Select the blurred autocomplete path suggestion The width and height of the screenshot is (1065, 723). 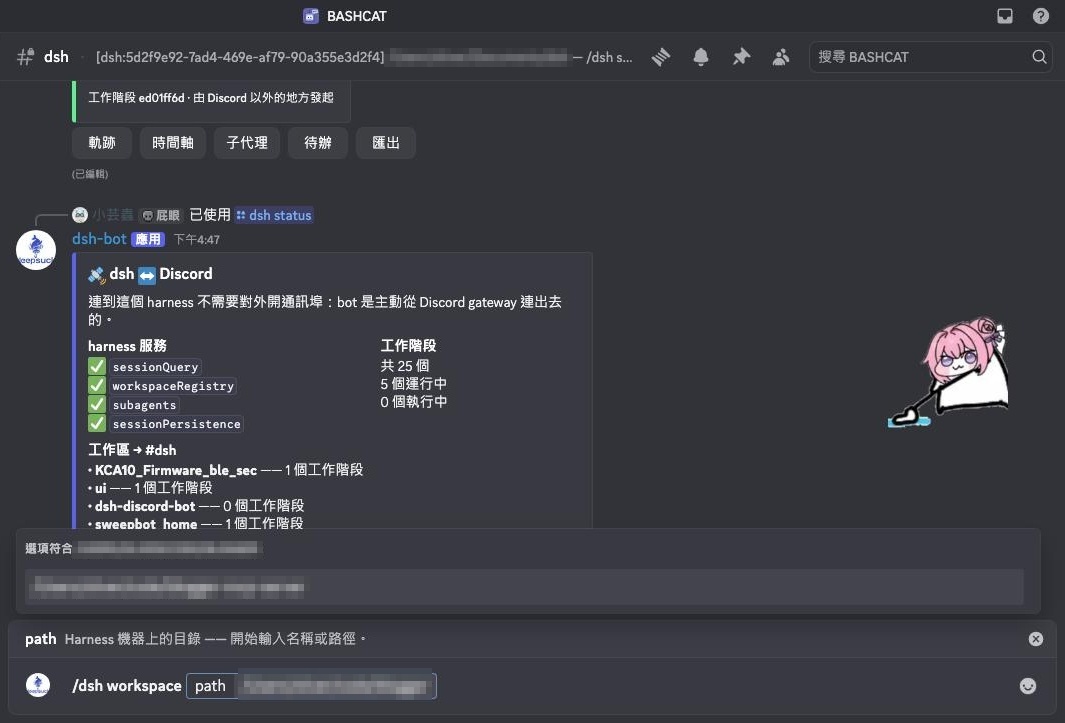coord(524,587)
